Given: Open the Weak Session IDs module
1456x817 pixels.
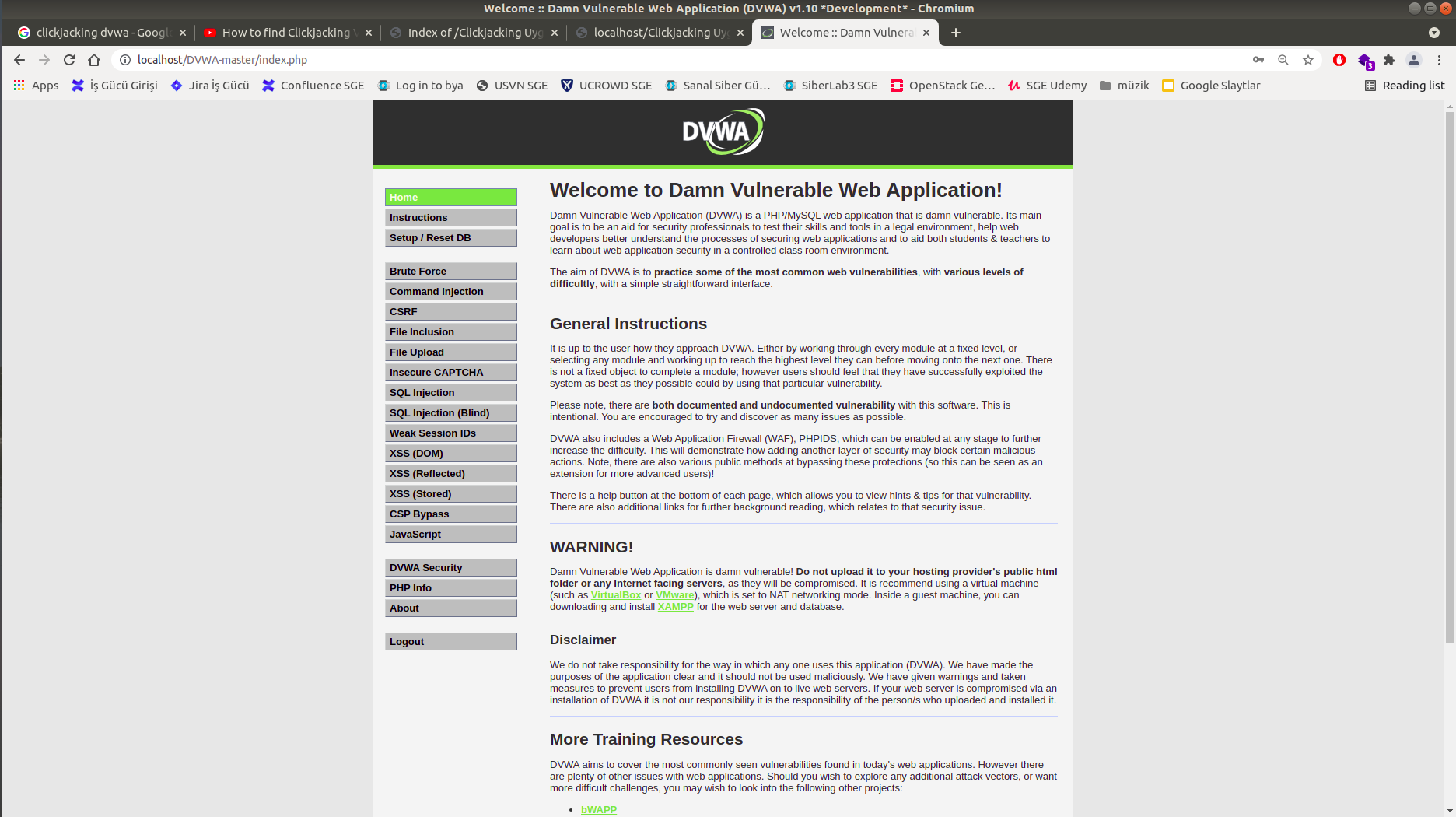Looking at the screenshot, I should point(451,433).
